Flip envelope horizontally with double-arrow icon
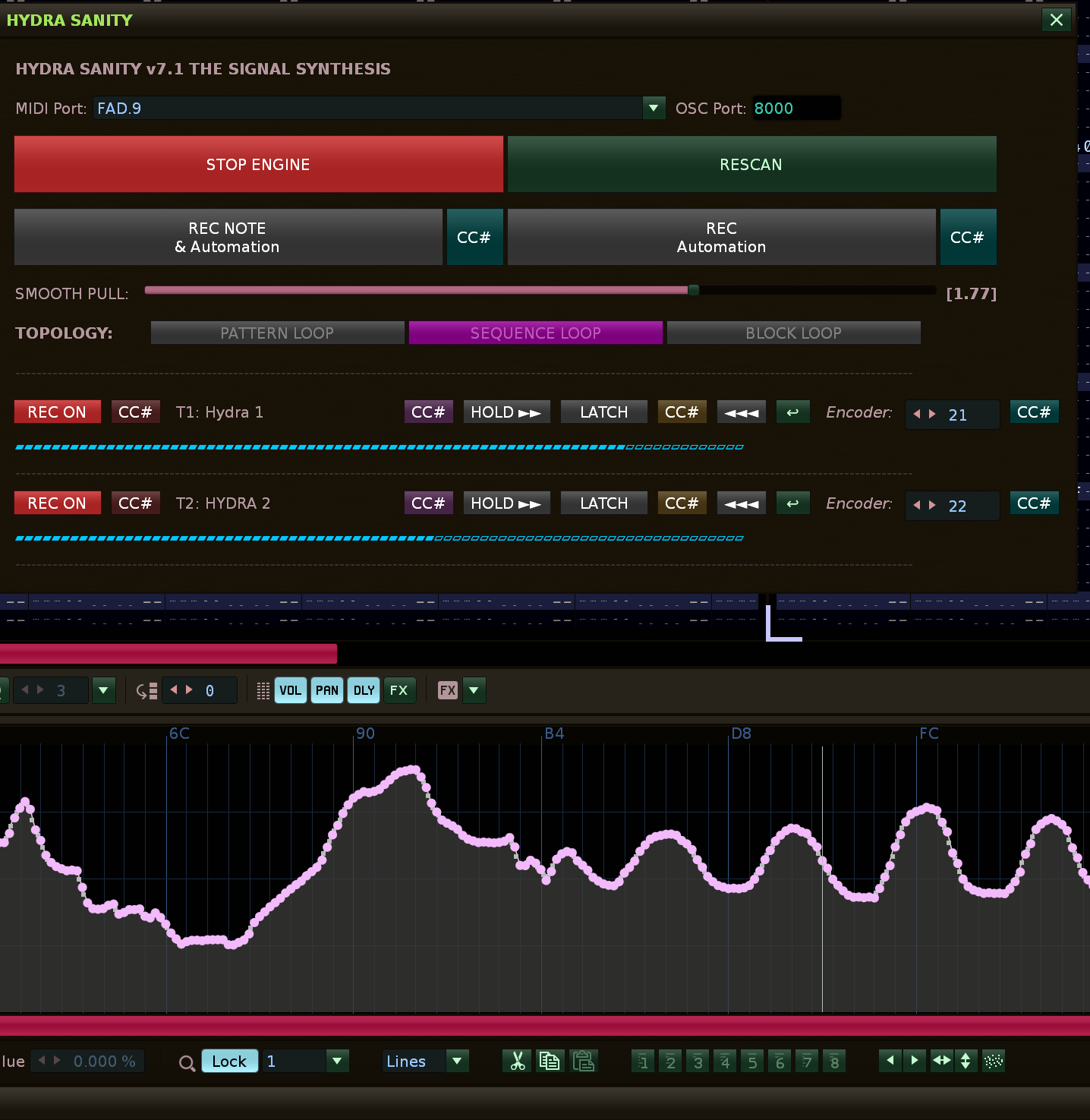This screenshot has height=1120, width=1090. 941,1061
